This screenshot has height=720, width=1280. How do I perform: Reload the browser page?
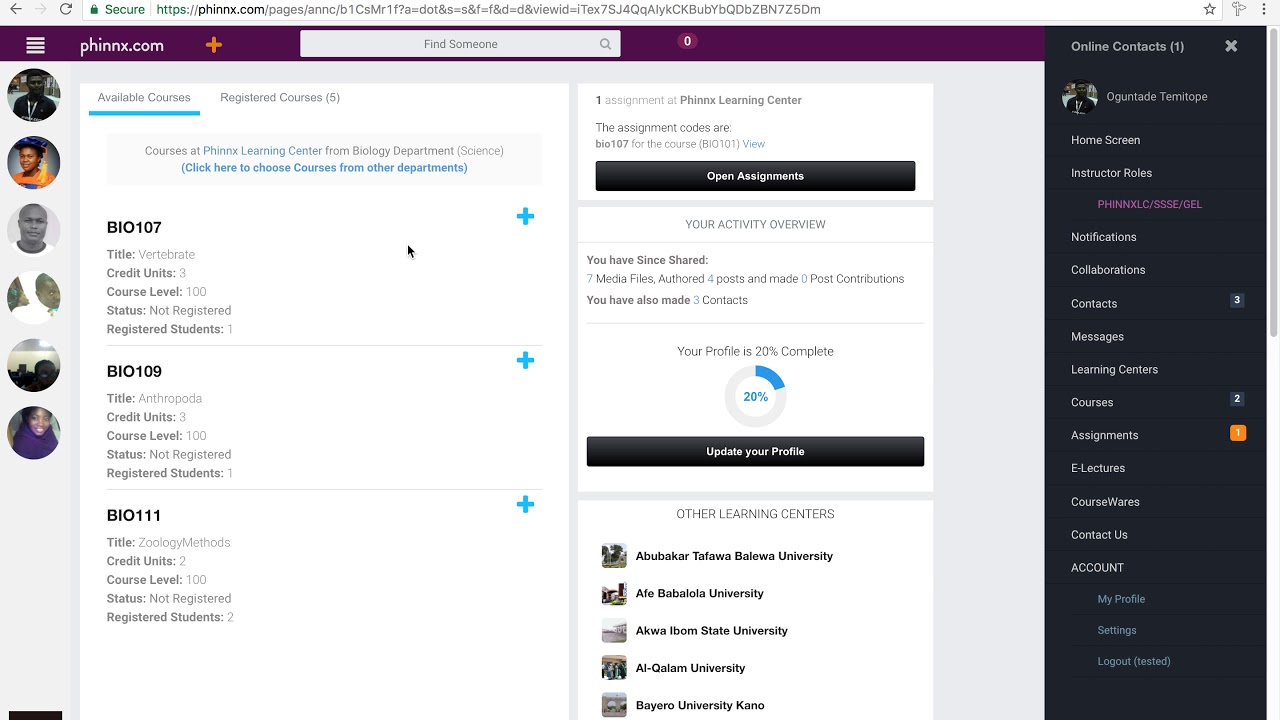(x=66, y=9)
